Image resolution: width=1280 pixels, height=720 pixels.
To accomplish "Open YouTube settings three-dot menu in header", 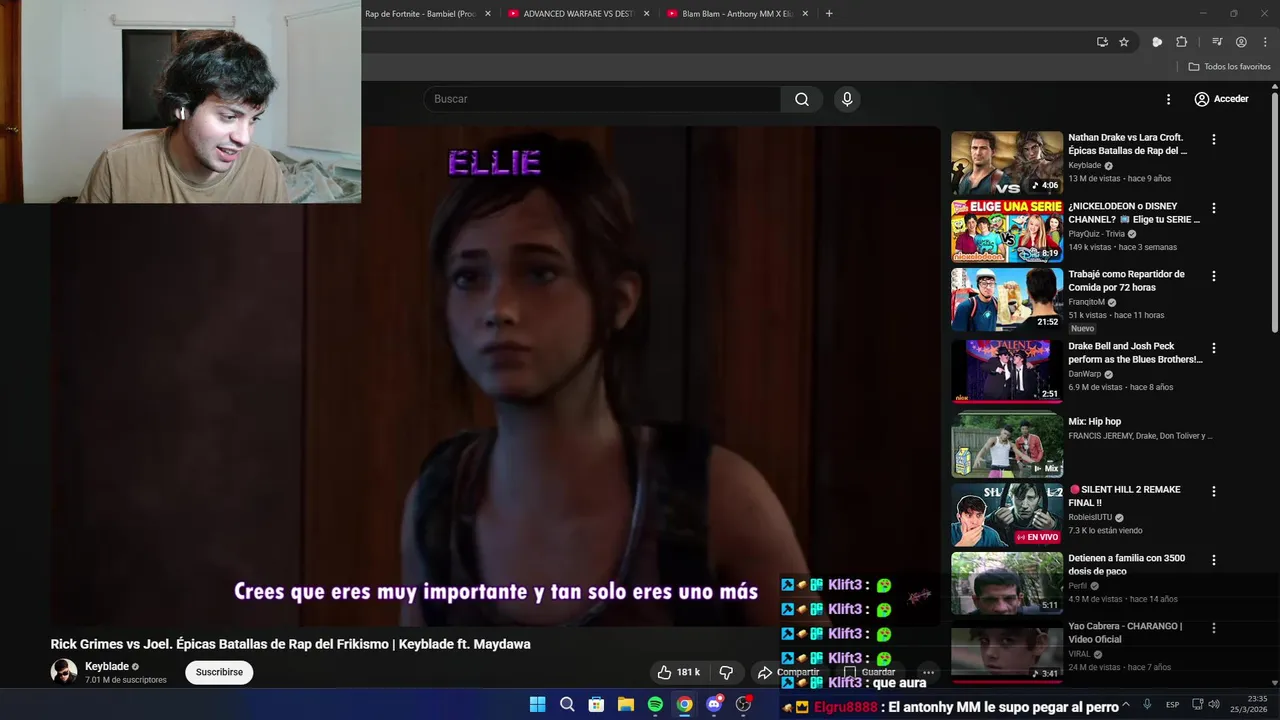I will [x=1168, y=99].
